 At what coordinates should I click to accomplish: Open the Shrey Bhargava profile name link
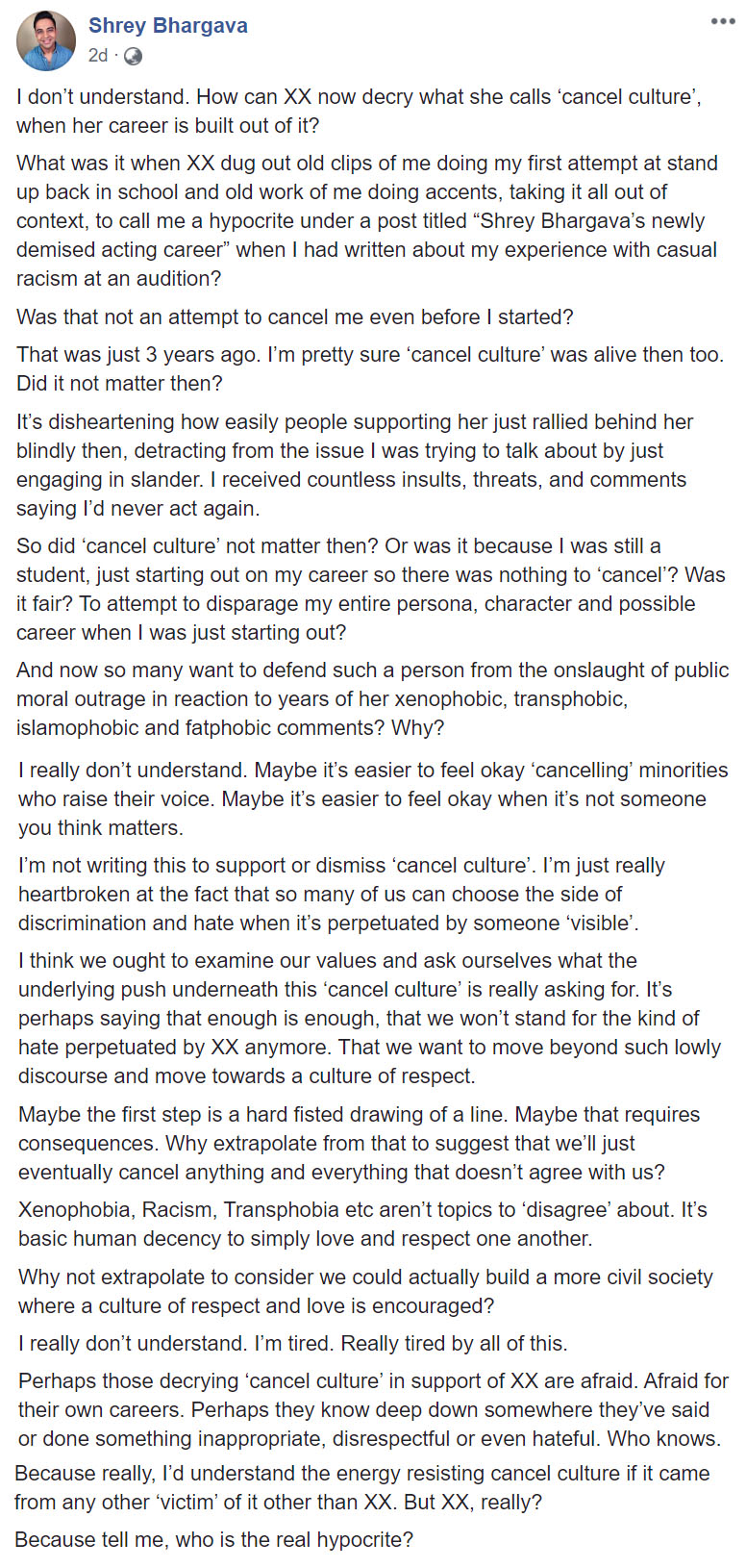[x=168, y=26]
